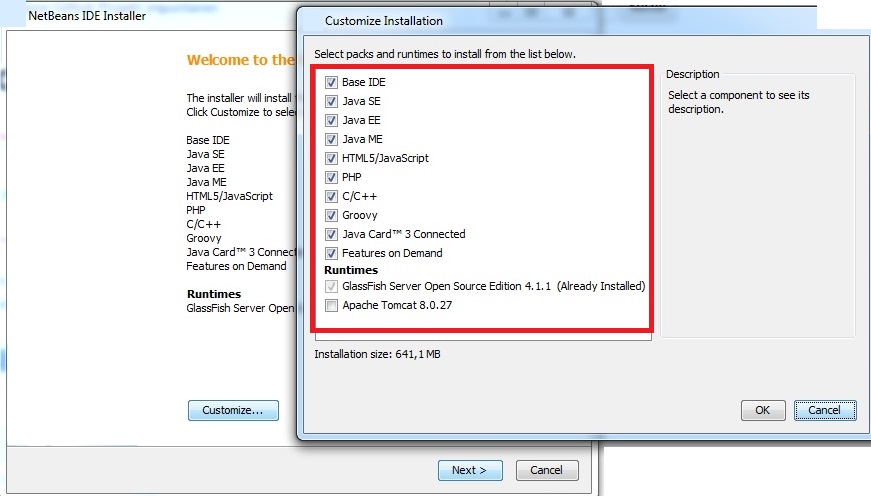Enable Apache Tomcat 8.0.27 checkbox
The height and width of the screenshot is (496, 871).
pyautogui.click(x=331, y=305)
